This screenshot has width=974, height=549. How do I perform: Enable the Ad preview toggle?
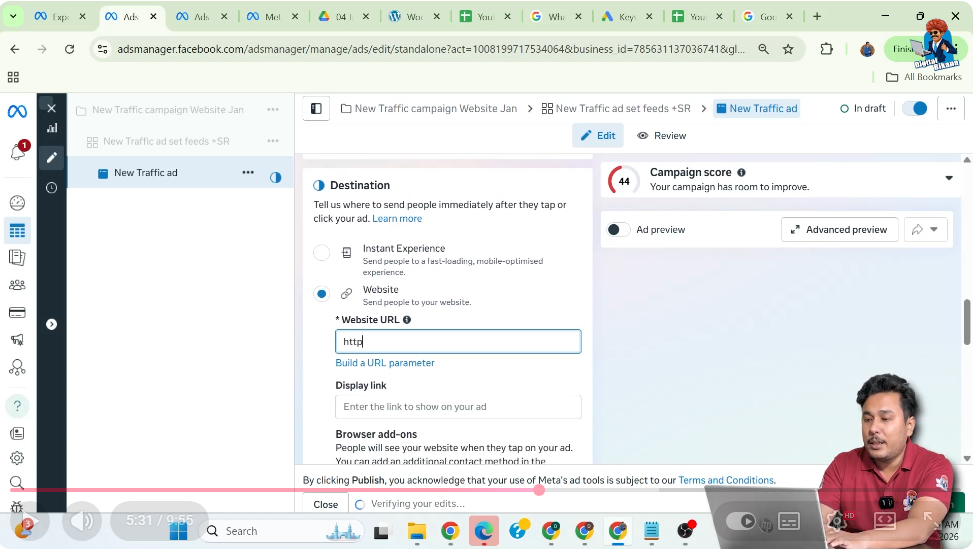(x=619, y=230)
